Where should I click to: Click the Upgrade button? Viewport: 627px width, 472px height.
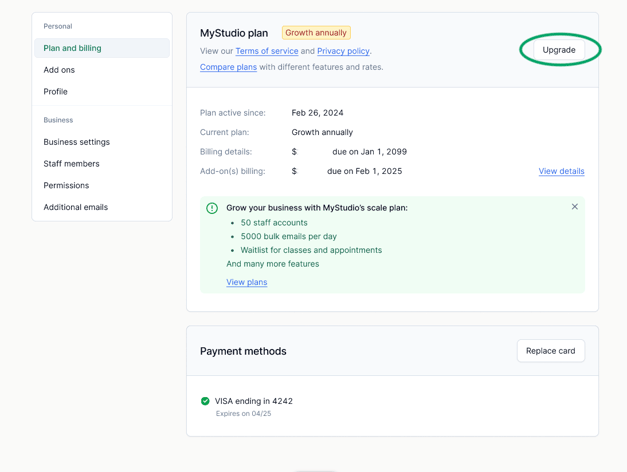click(x=558, y=50)
